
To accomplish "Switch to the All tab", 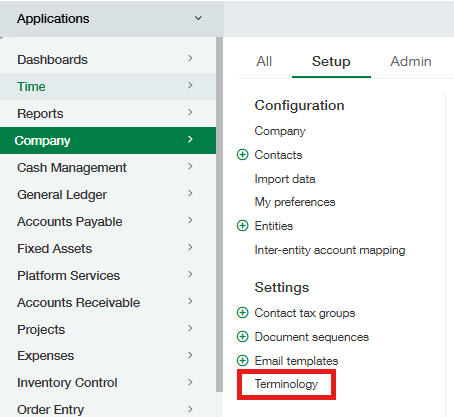I will point(264,61).
